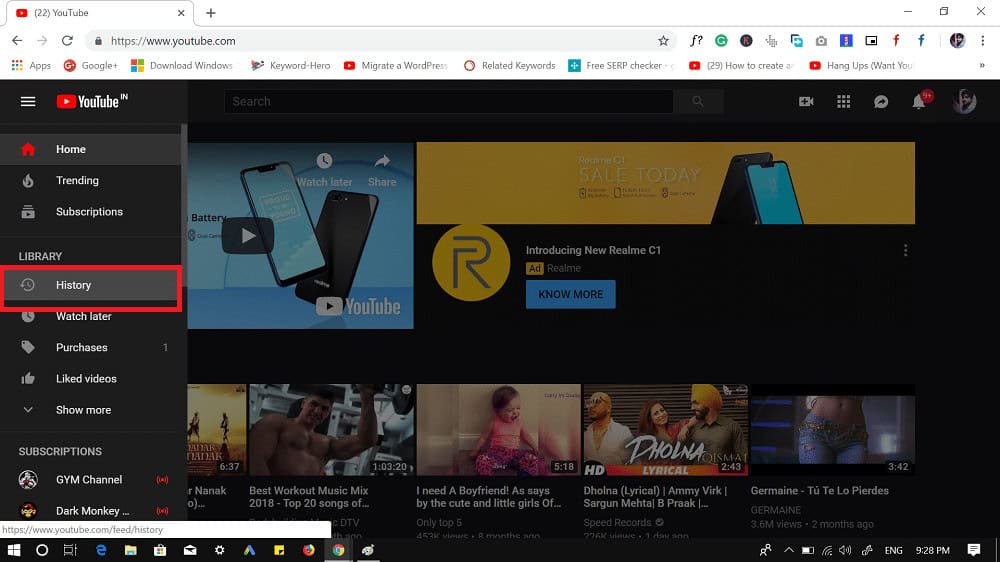Go back in browser
Screen dimensions: 1000x562
pos(17,41)
